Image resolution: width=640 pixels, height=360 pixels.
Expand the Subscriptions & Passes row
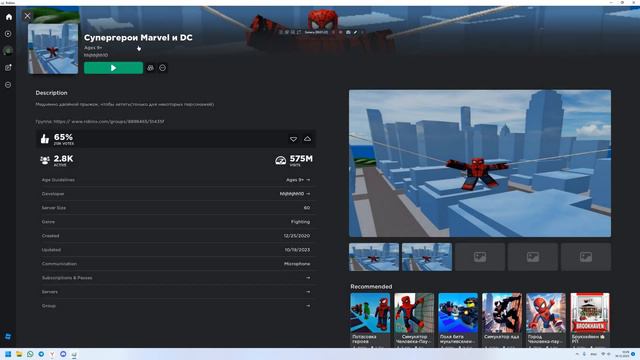(176, 278)
